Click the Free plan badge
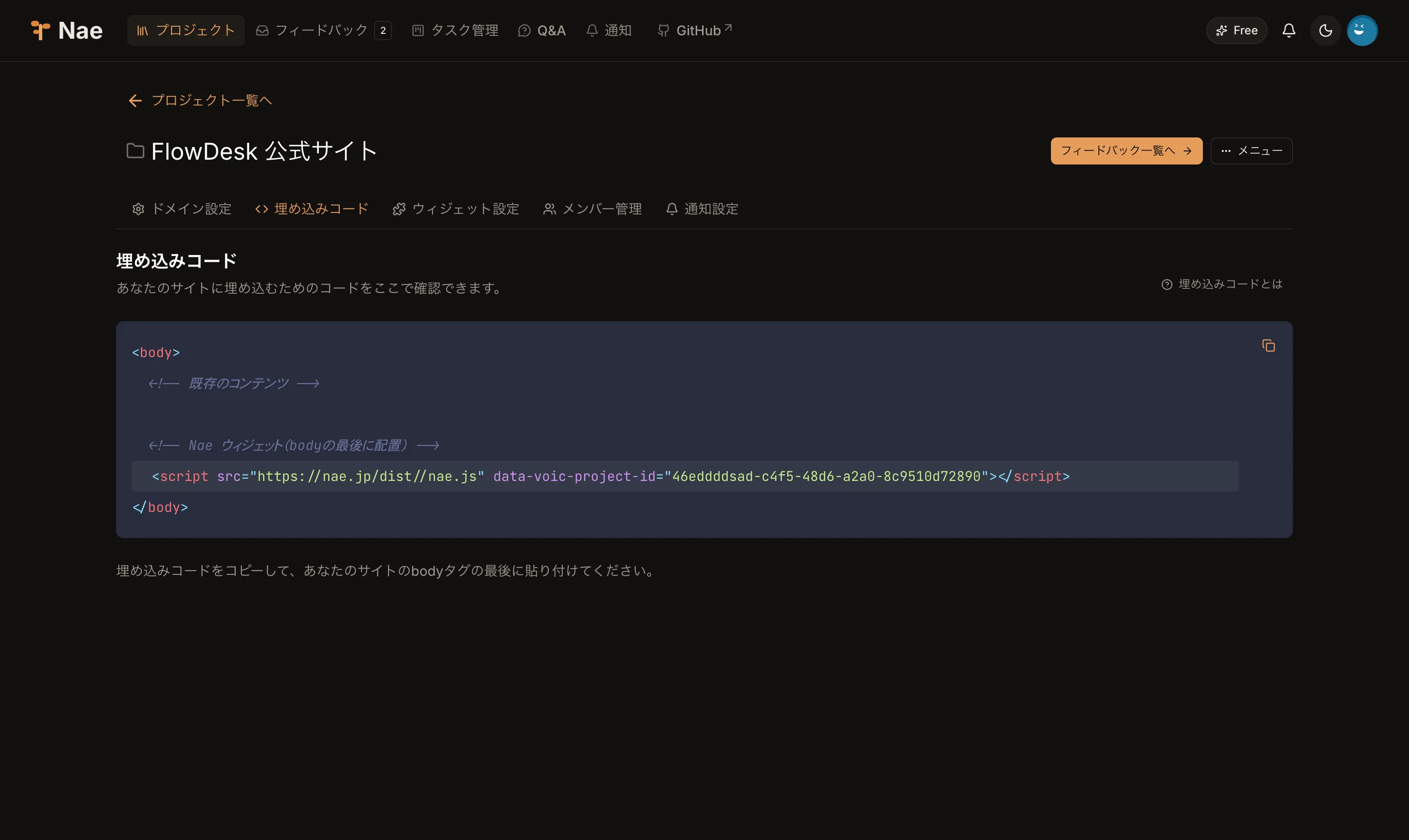The image size is (1409, 840). coord(1236,30)
